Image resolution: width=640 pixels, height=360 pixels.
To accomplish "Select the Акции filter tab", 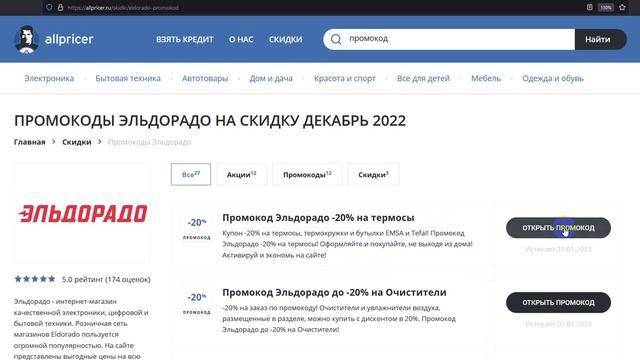I will point(242,174).
